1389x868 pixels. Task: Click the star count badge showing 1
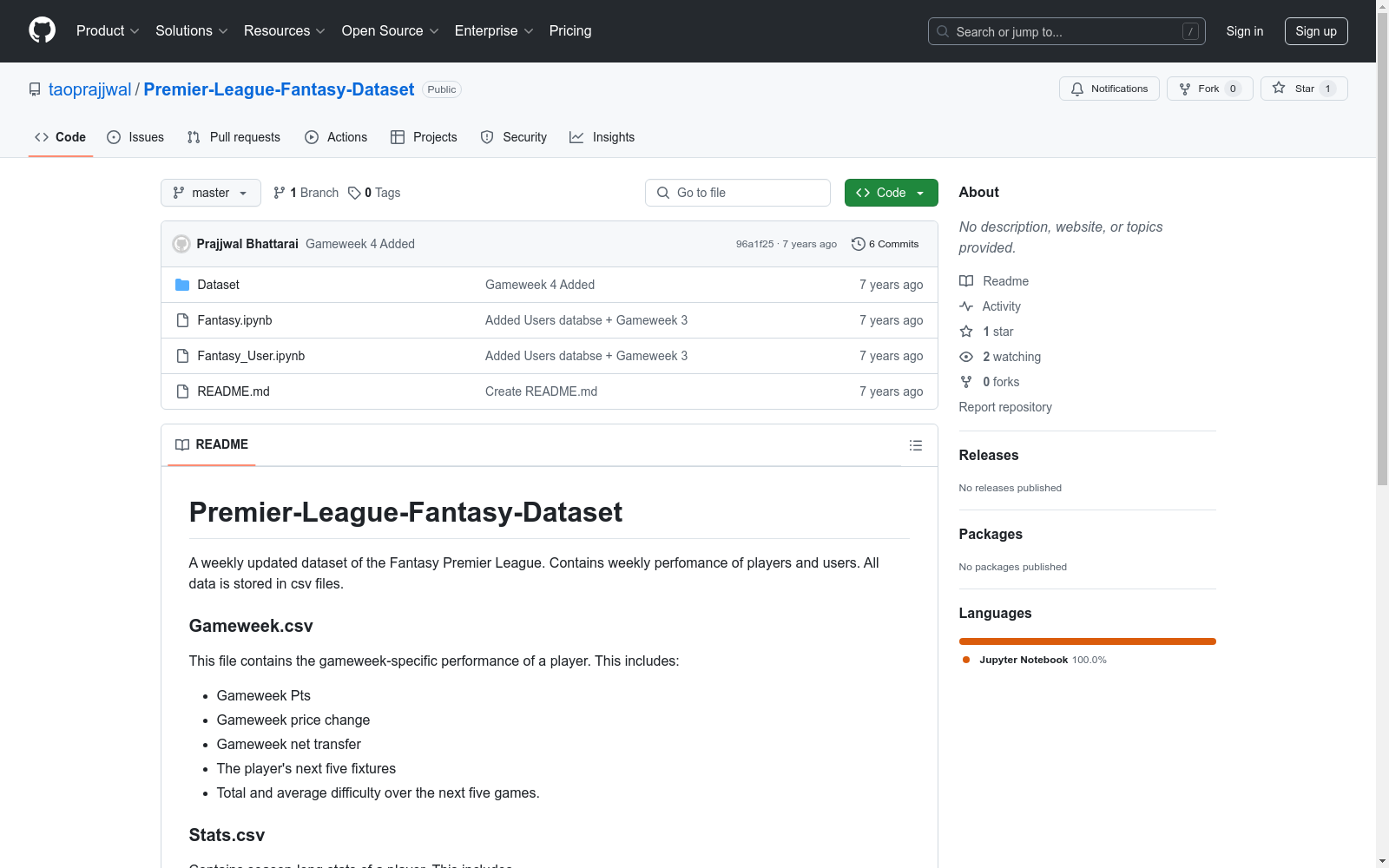click(x=1327, y=89)
